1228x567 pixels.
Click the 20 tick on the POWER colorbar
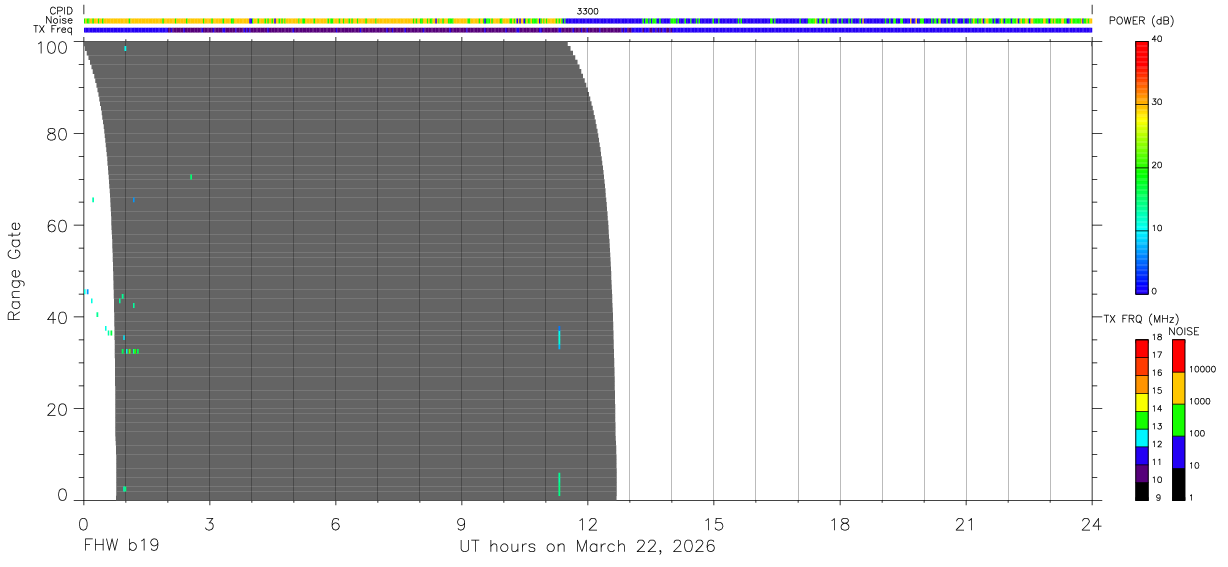pos(1158,165)
